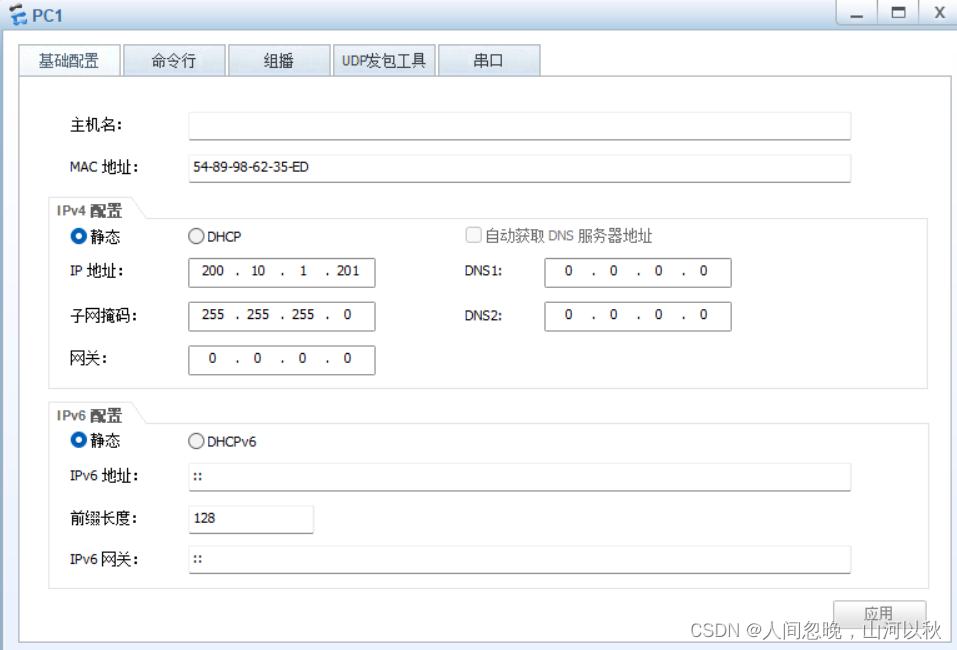
Task: Toggle 自动获取 DNS 服务器地址 checkbox
Action: pyautogui.click(x=474, y=235)
